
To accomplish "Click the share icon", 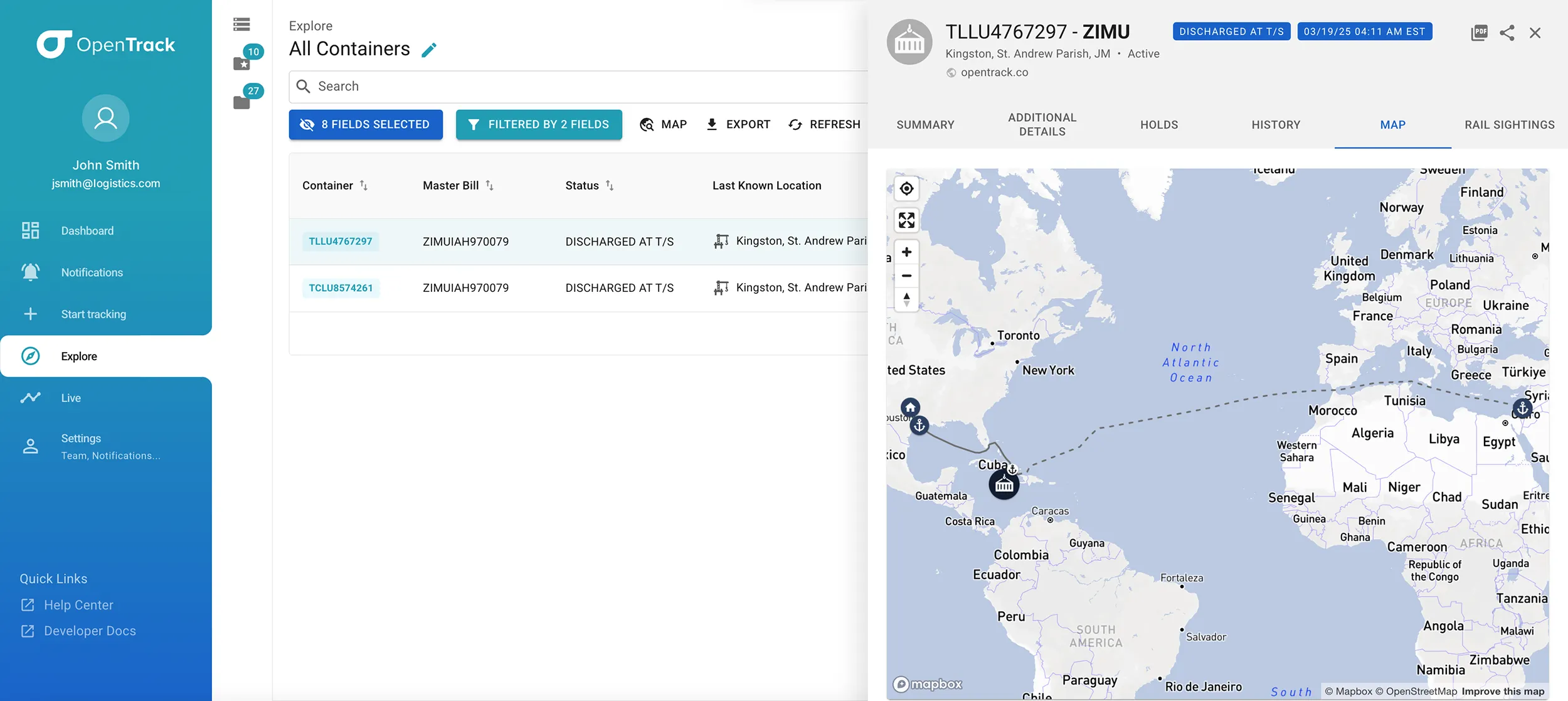I will click(x=1507, y=33).
